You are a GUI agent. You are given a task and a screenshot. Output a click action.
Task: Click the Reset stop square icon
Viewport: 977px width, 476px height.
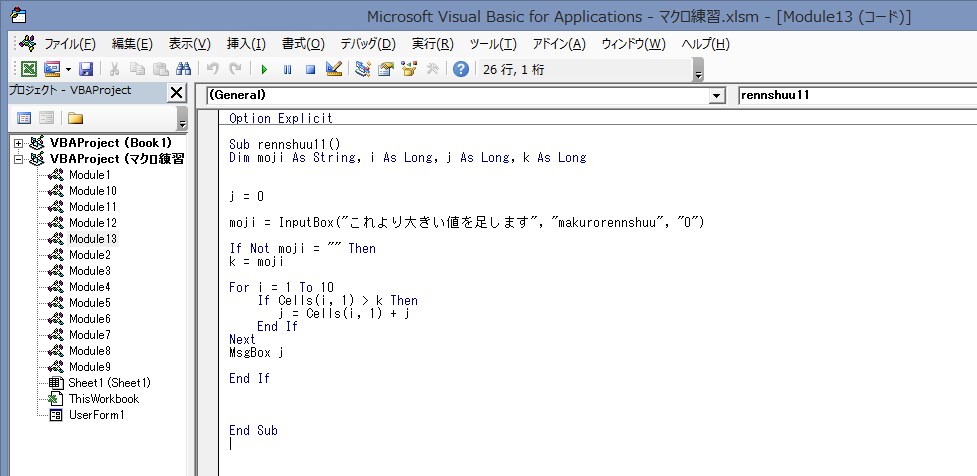(x=310, y=69)
